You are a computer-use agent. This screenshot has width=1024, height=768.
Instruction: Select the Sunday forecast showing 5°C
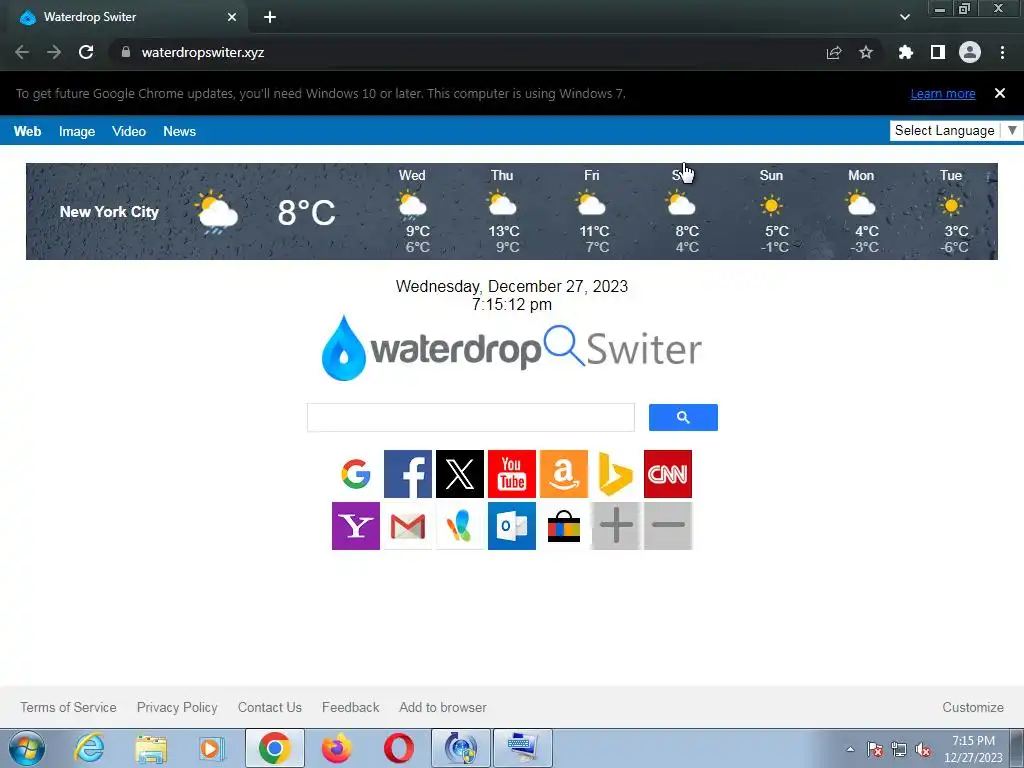[773, 211]
